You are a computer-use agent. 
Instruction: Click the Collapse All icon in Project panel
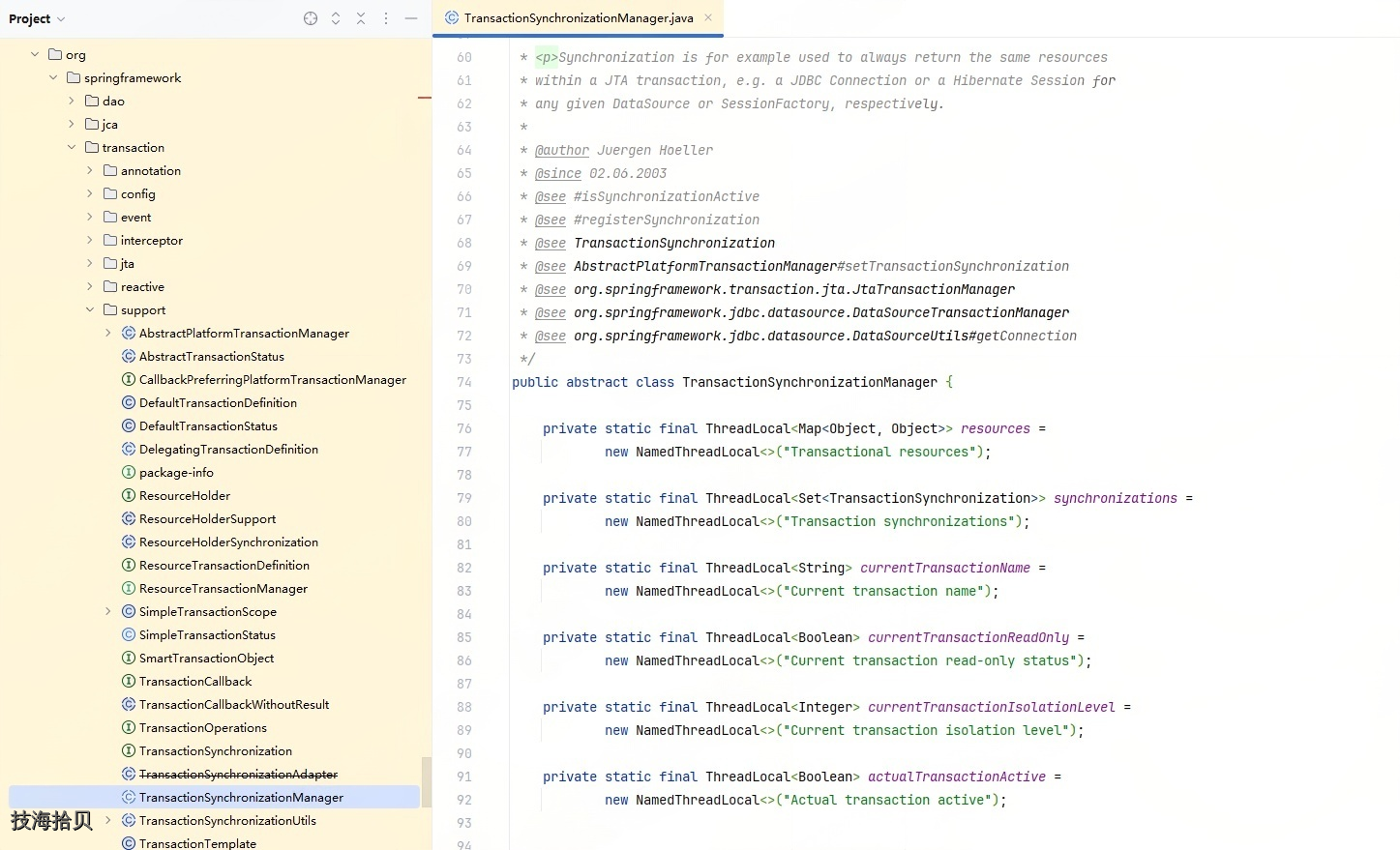pos(361,18)
